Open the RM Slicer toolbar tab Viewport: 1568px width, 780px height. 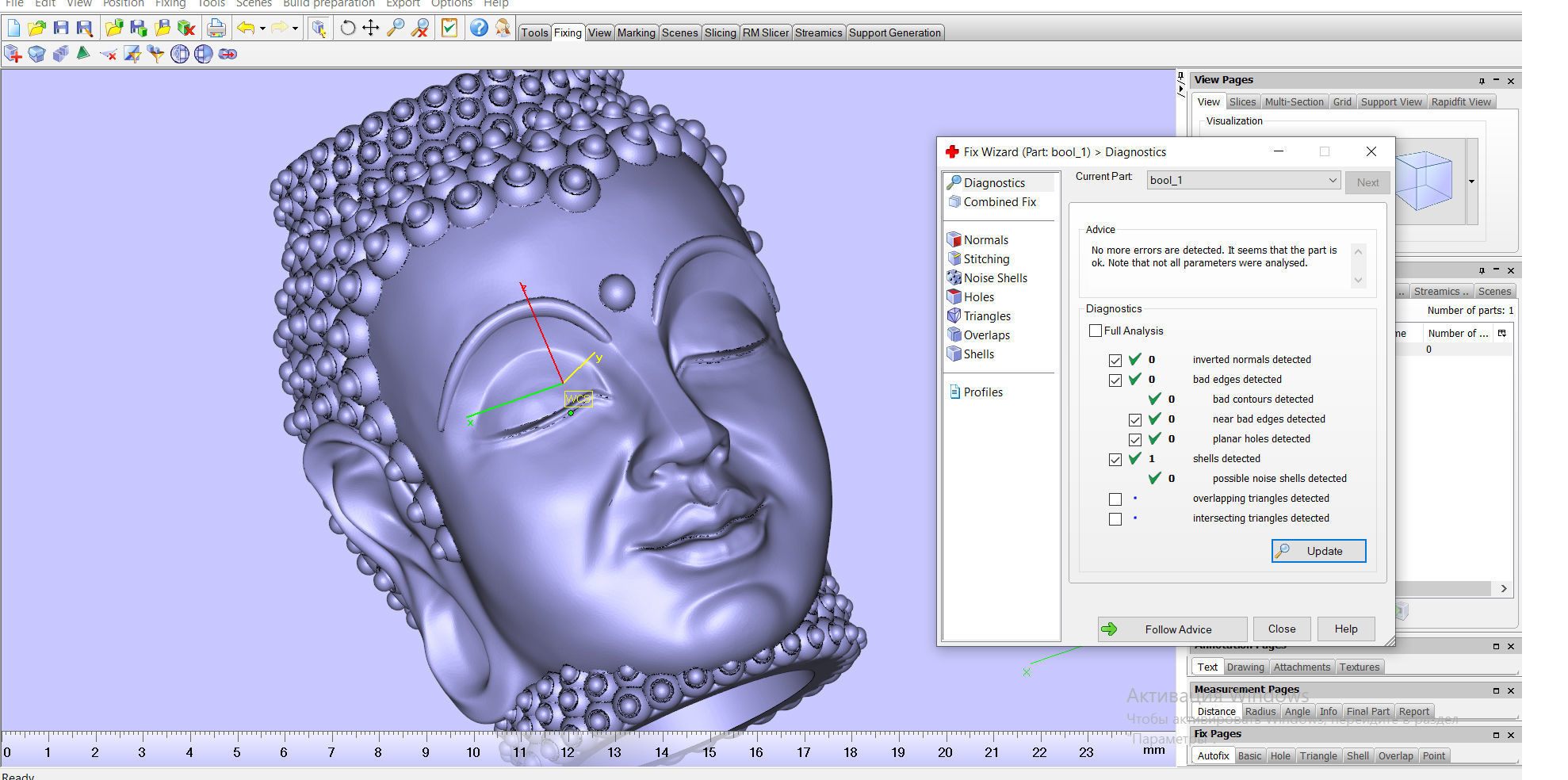pyautogui.click(x=765, y=32)
